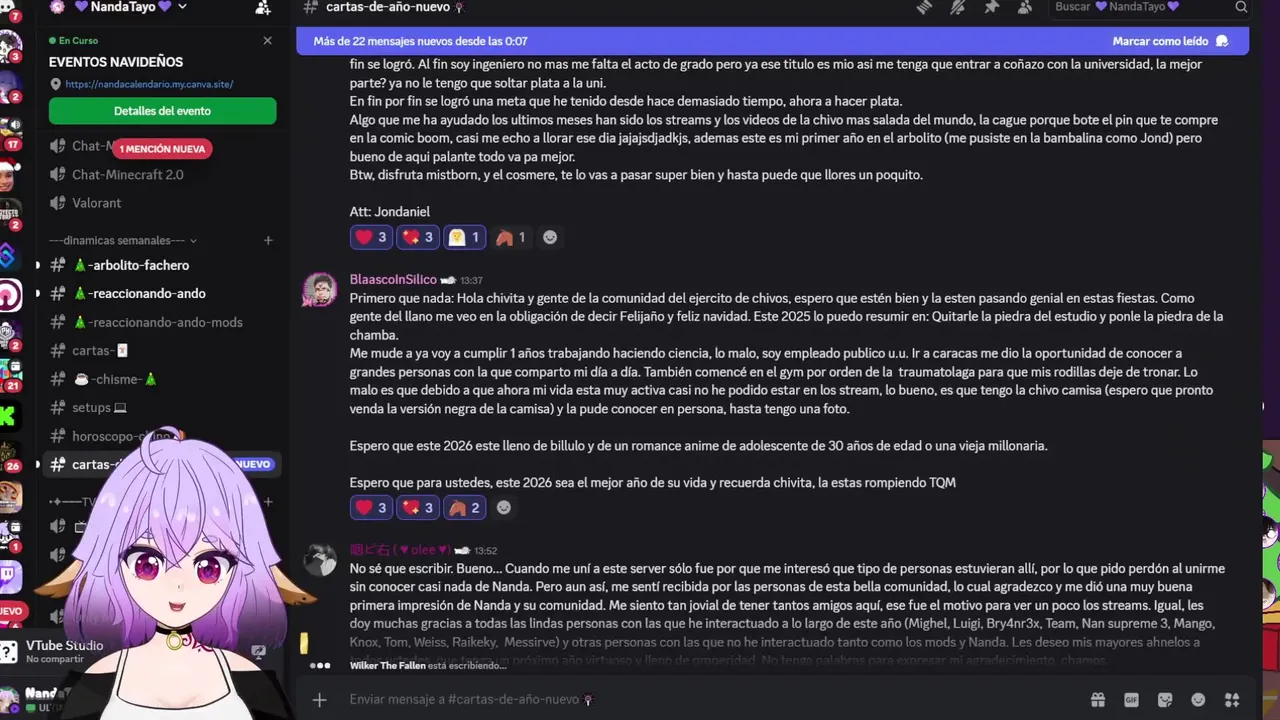
Task: Show pinned messages with the pin icon
Action: tap(991, 7)
